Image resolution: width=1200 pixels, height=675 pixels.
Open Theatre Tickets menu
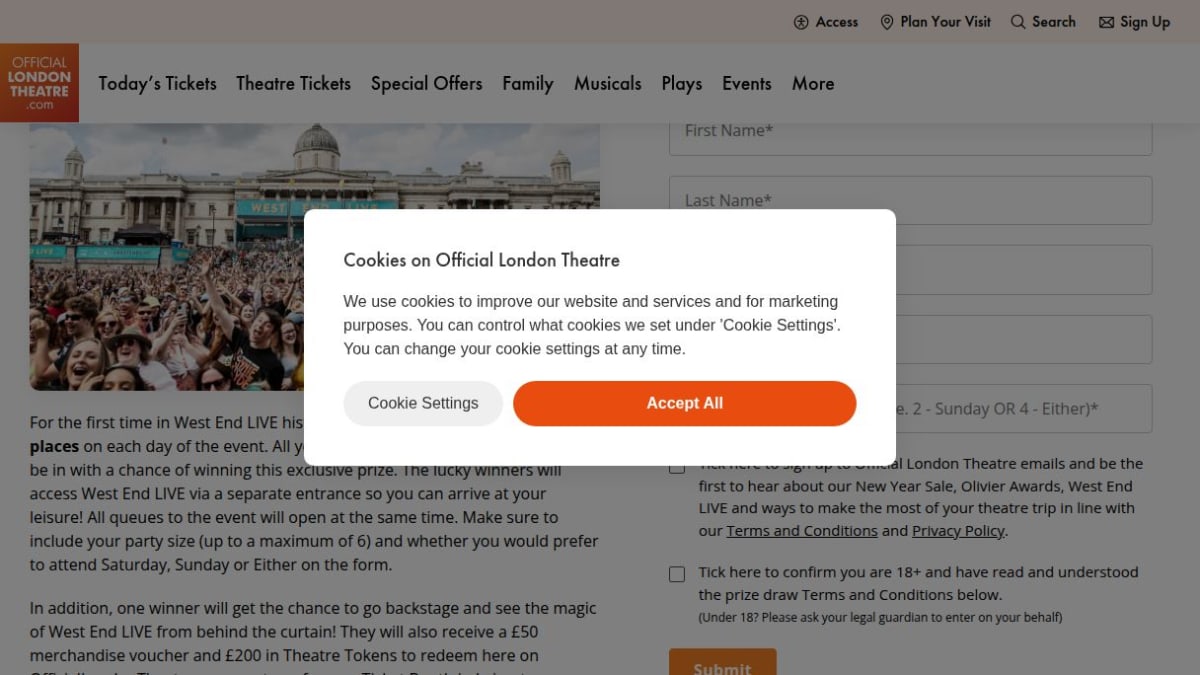pos(293,84)
